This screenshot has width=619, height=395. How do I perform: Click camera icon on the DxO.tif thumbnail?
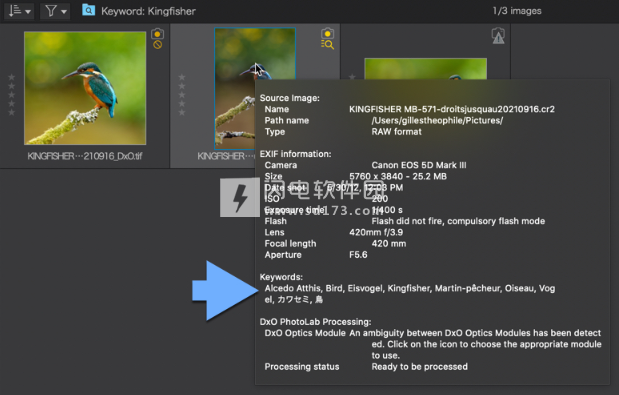point(158,34)
